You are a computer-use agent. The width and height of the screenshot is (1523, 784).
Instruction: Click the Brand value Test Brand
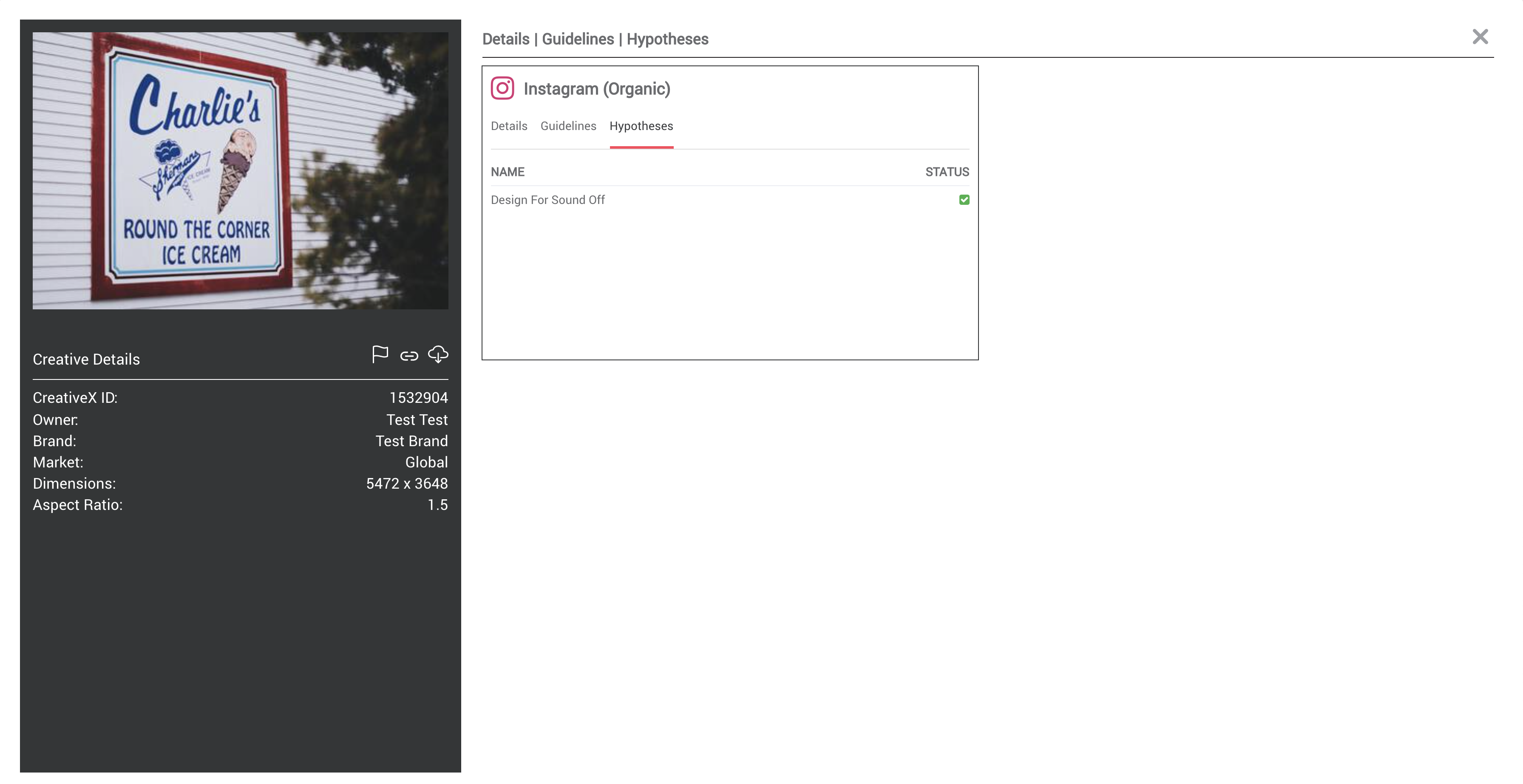411,441
